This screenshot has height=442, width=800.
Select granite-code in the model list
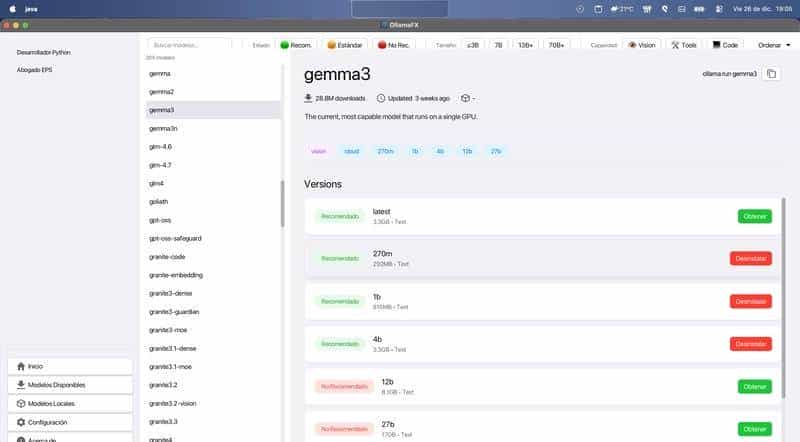167,256
